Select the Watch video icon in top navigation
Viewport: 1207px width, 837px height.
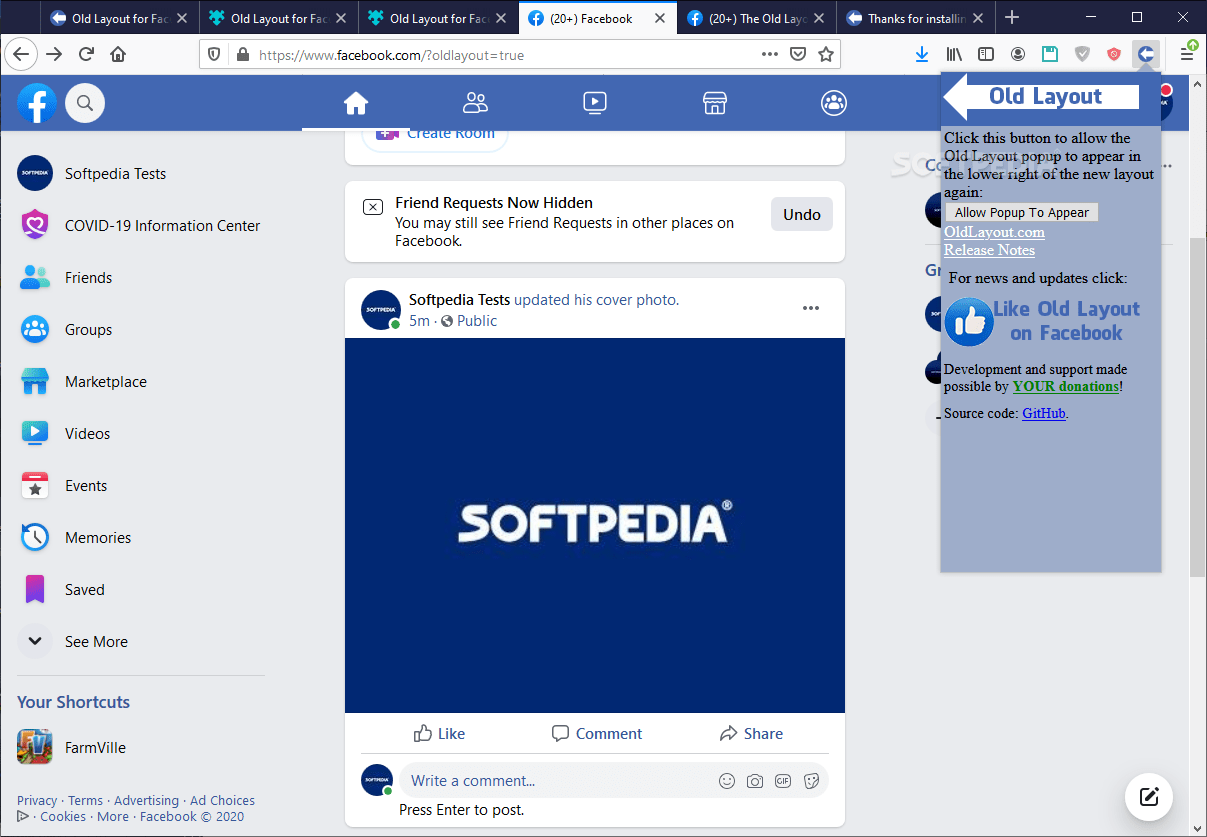point(595,102)
